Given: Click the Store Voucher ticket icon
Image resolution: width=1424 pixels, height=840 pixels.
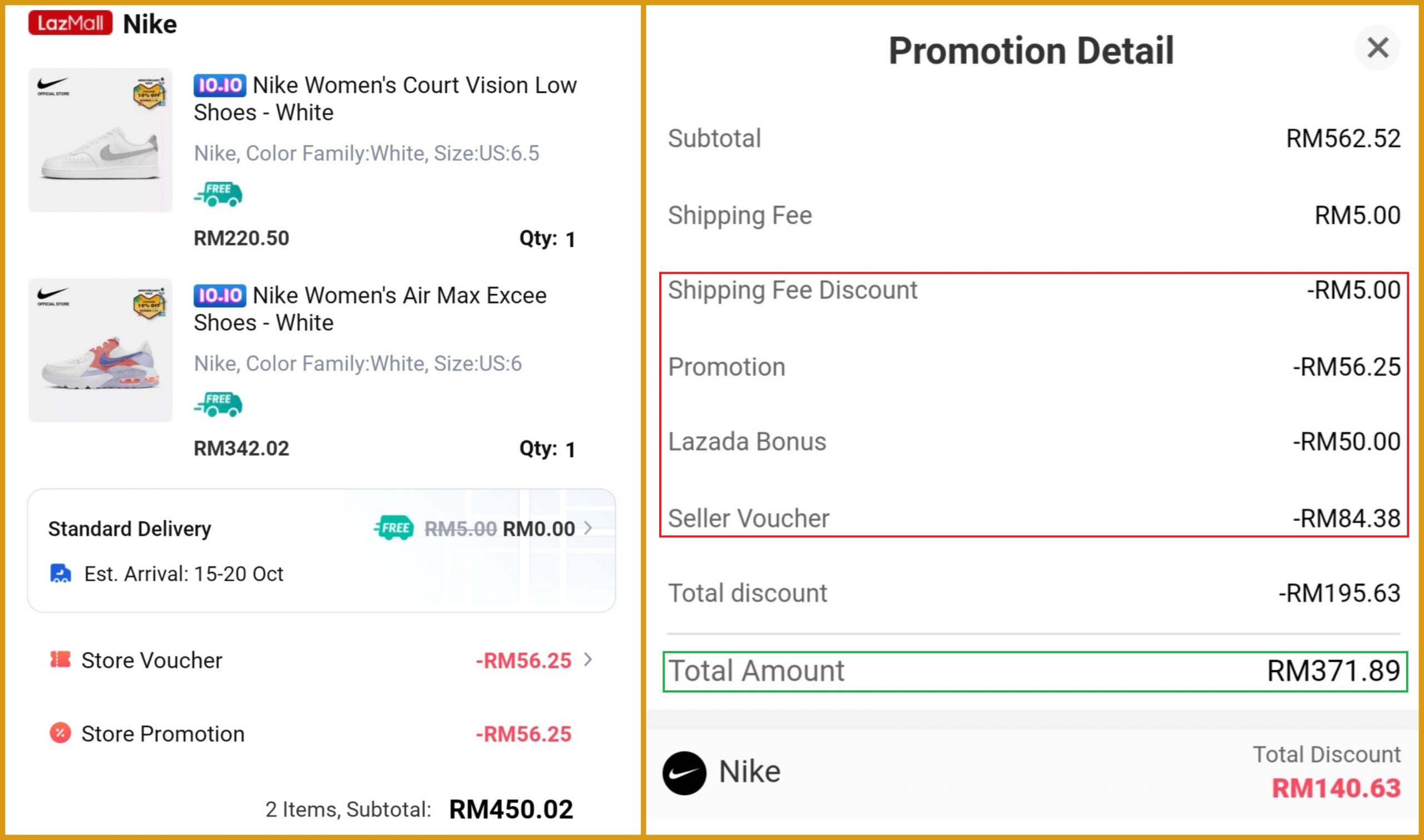Looking at the screenshot, I should click(60, 659).
